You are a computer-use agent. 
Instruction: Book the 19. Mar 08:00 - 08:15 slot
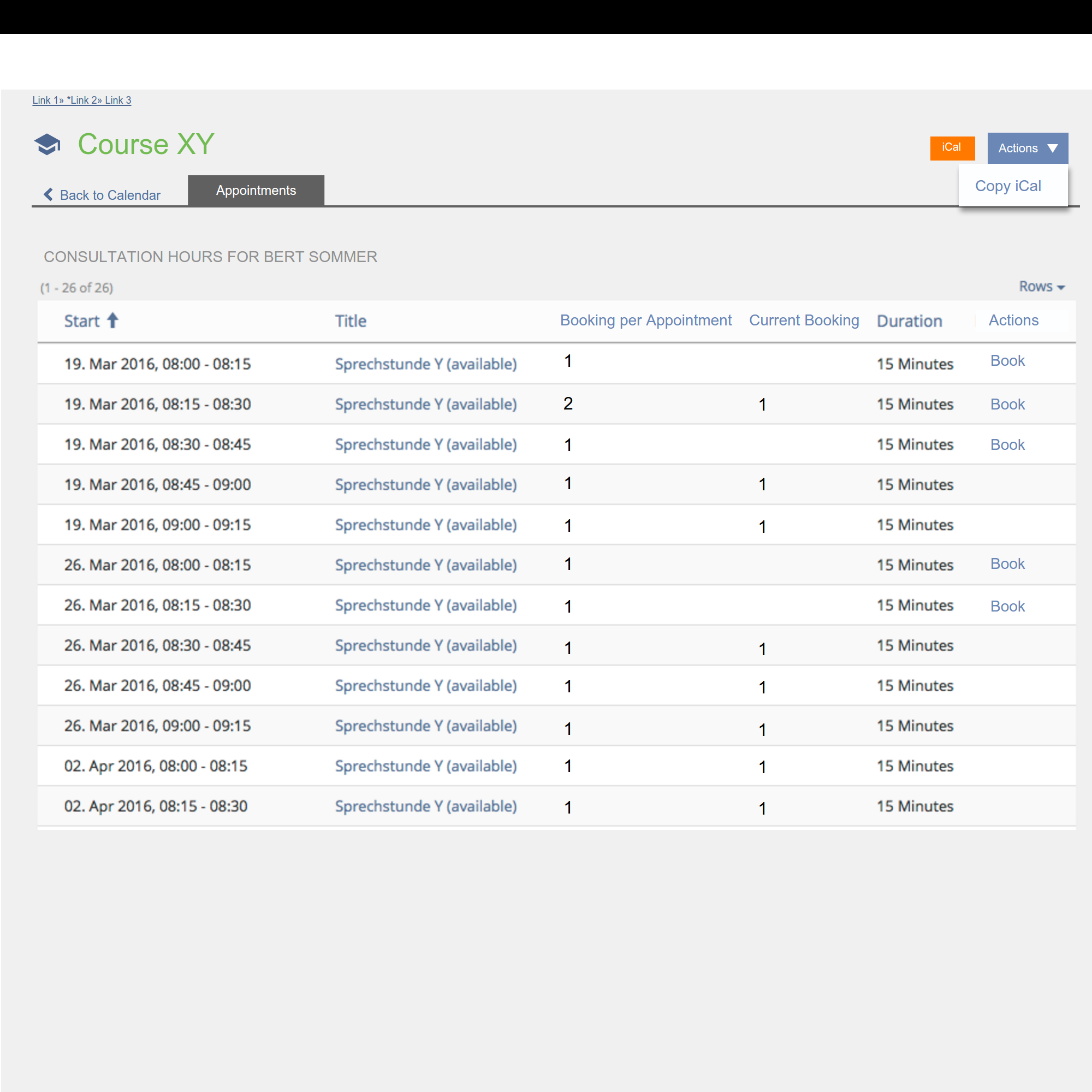(1007, 360)
